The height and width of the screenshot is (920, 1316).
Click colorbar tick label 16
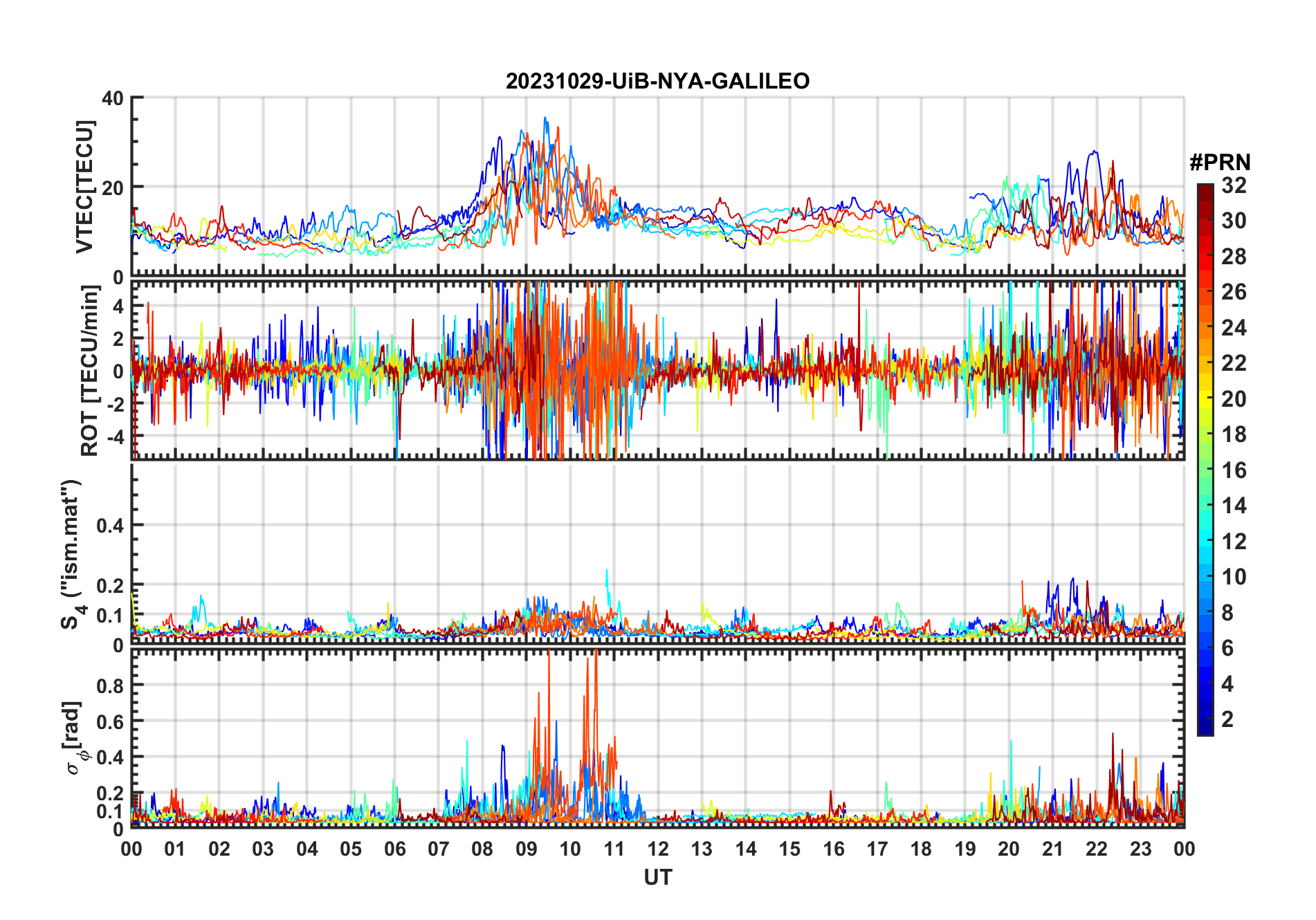pyautogui.click(x=1234, y=470)
